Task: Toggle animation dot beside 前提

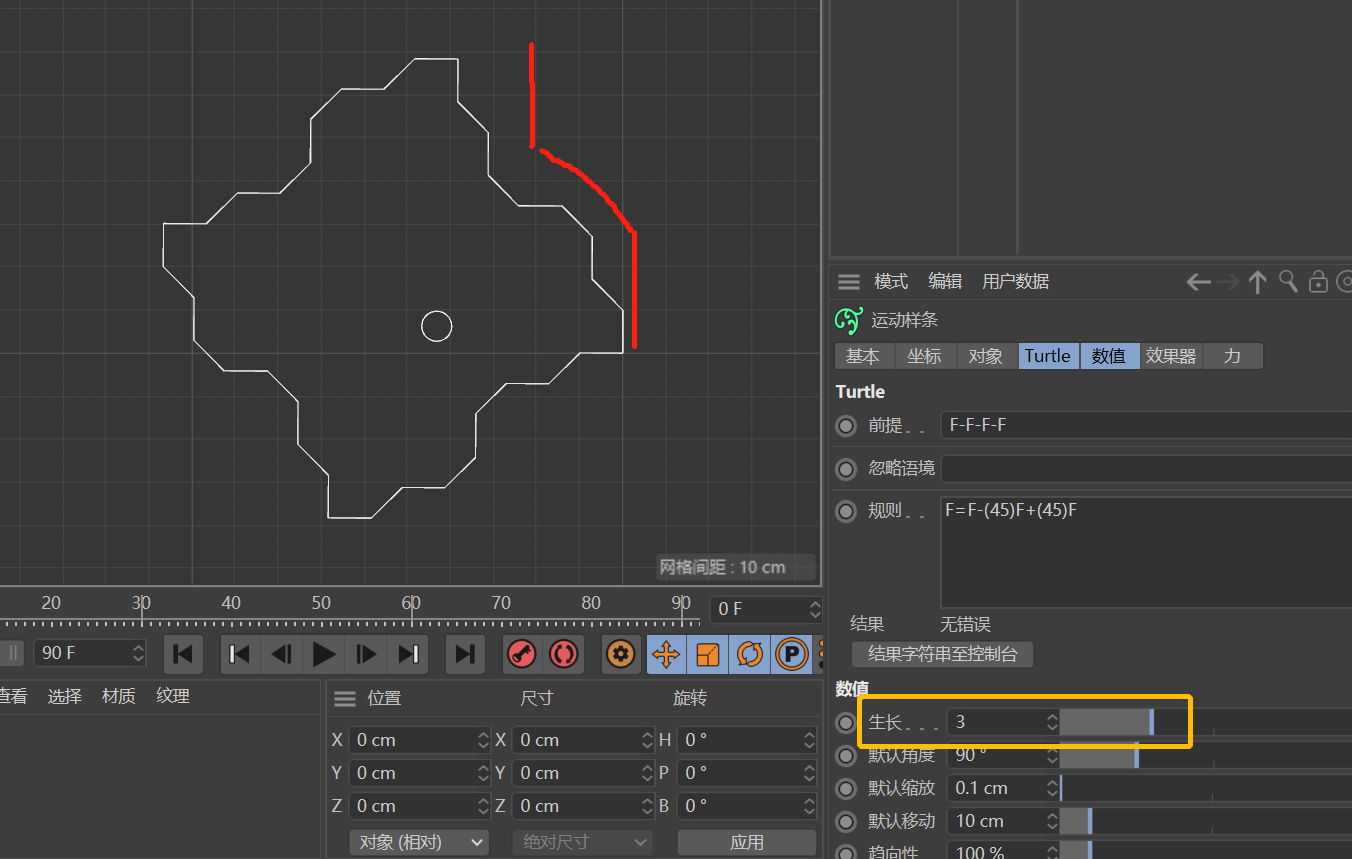Action: coord(846,426)
